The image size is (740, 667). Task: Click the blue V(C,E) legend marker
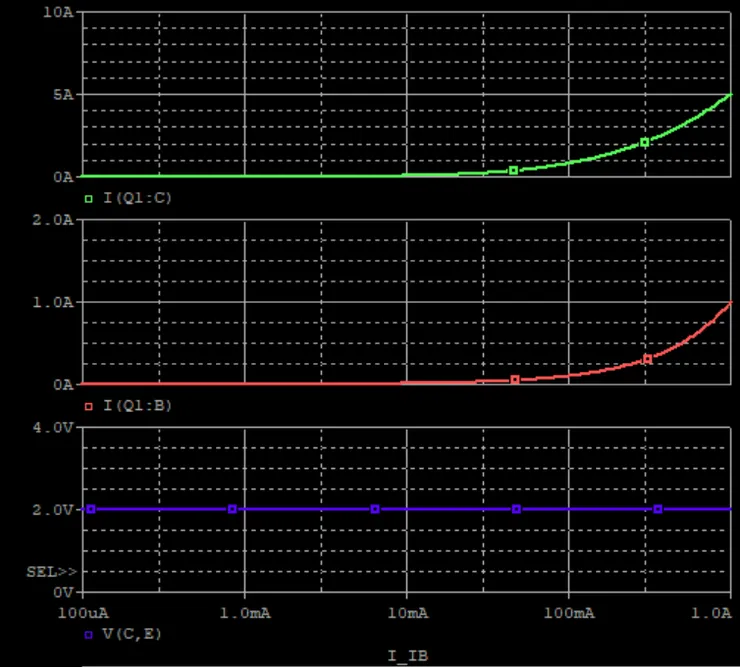88,635
